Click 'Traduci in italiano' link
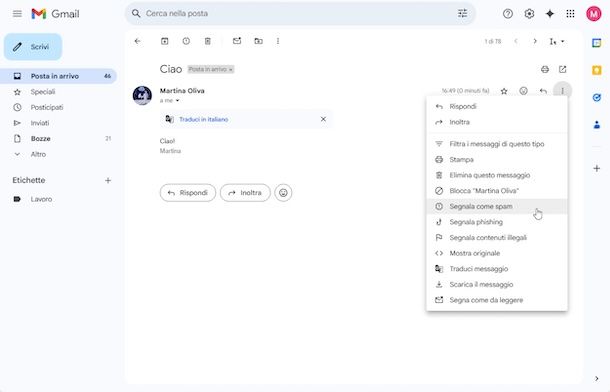Viewport: 610px width, 392px height. (203, 119)
